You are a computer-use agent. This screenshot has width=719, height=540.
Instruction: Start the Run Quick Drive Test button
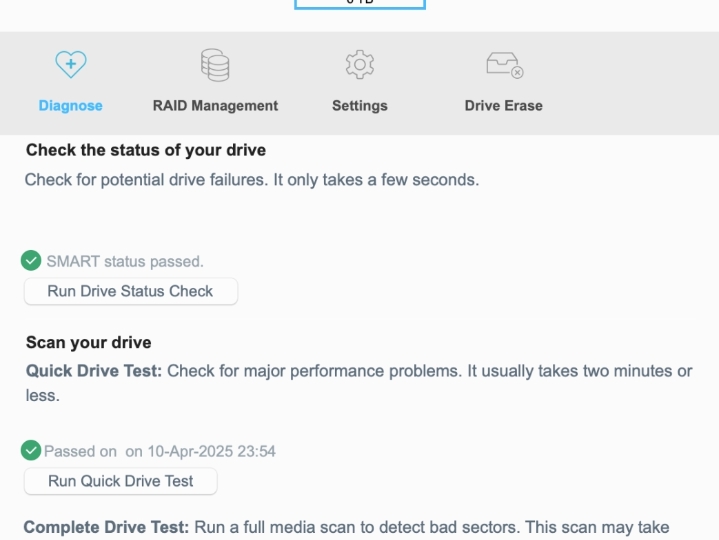121,481
